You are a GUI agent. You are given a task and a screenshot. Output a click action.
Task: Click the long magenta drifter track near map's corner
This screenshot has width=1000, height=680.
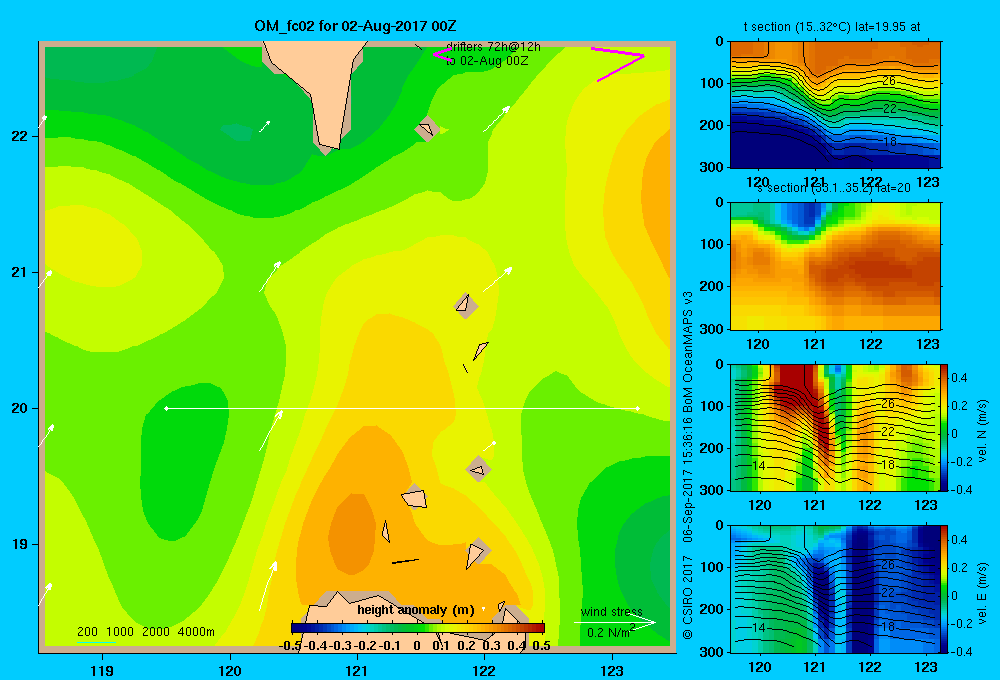pyautogui.click(x=619, y=64)
